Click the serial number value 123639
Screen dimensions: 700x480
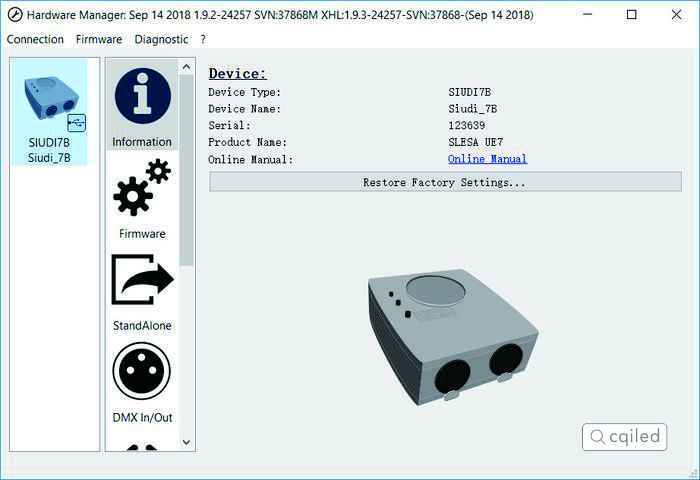click(467, 125)
